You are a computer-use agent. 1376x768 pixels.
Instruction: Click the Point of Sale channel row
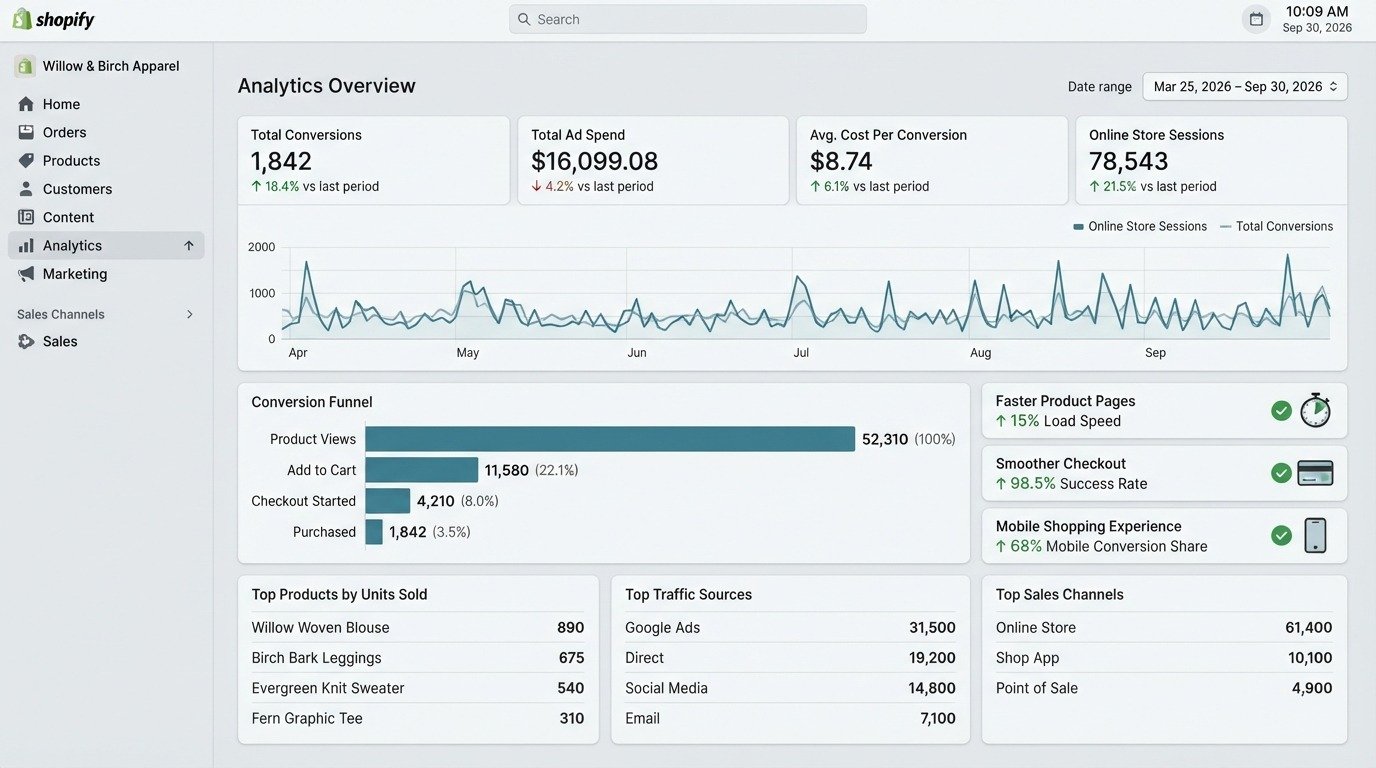[1164, 688]
